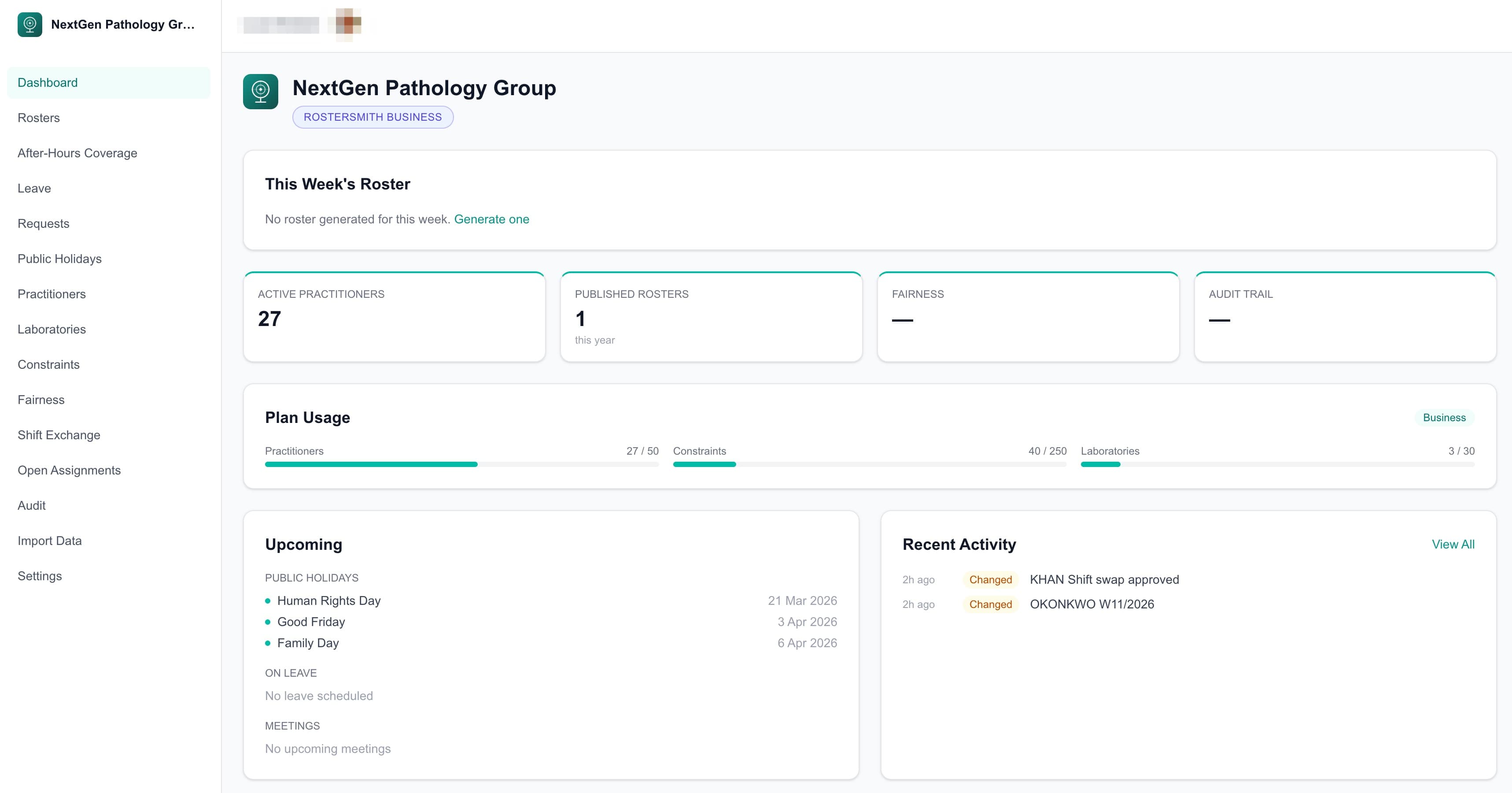Navigate to Laboratories
Viewport: 1512px width, 793px height.
52,329
